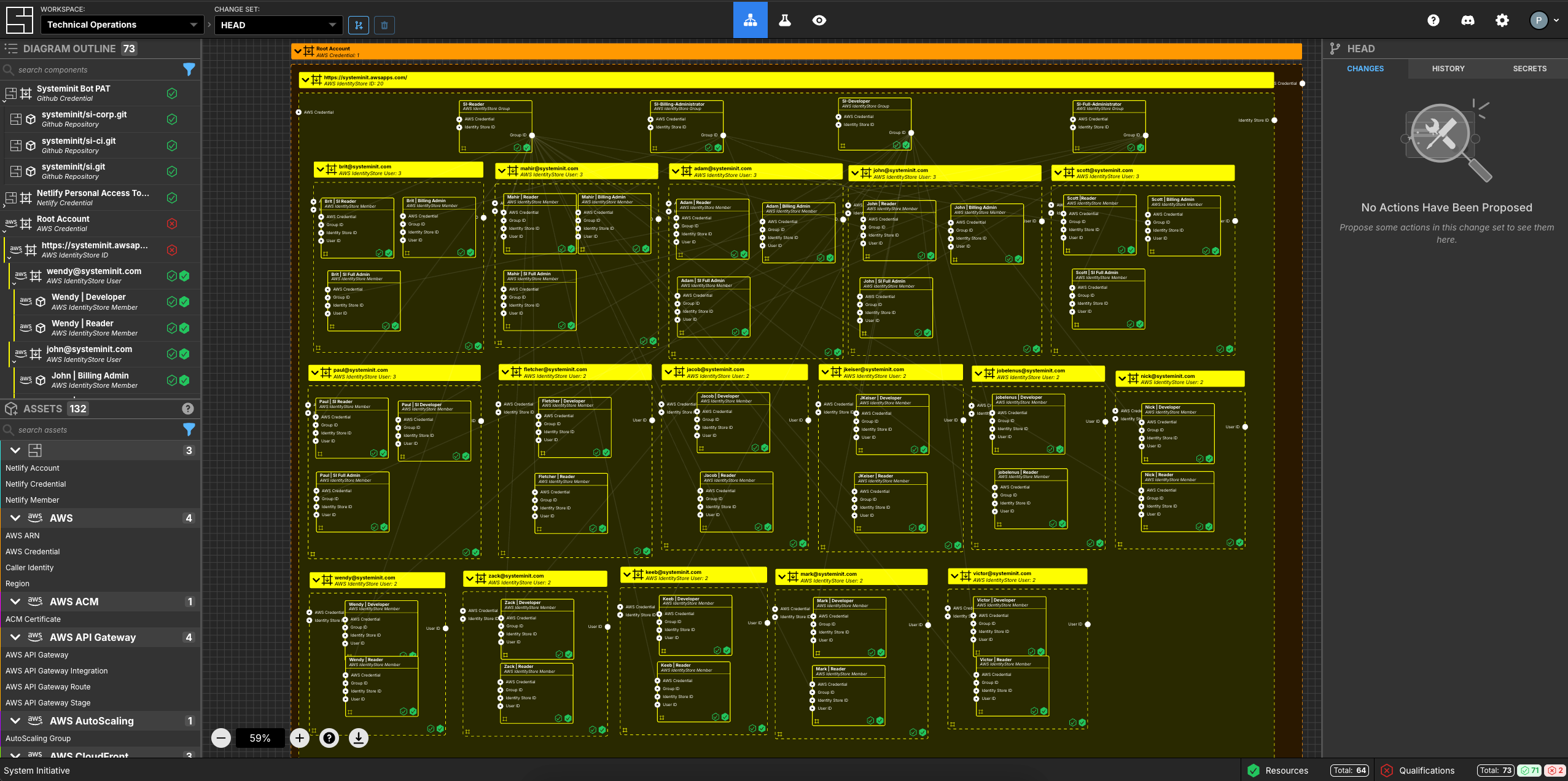This screenshot has width=1568, height=781.
Task: Select Root Account in diagram outline
Action: pos(101,224)
